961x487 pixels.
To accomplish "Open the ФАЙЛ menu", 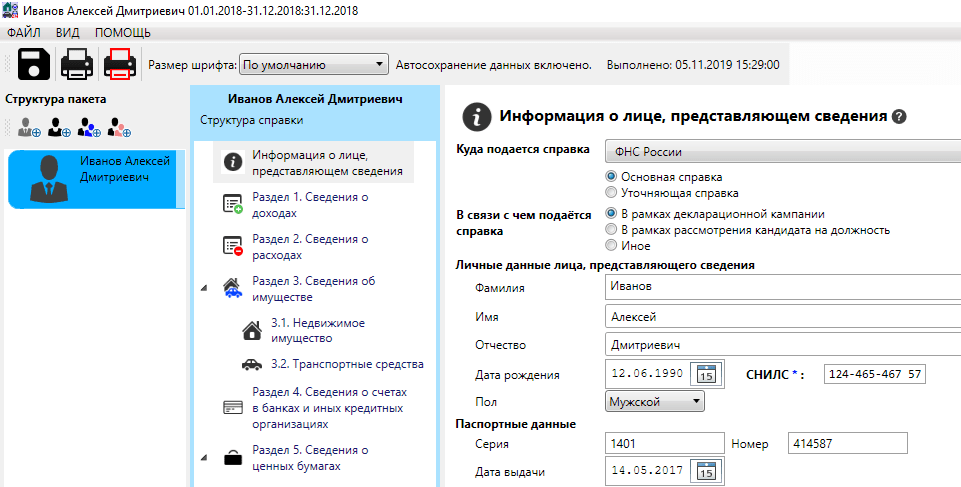I will 24,32.
